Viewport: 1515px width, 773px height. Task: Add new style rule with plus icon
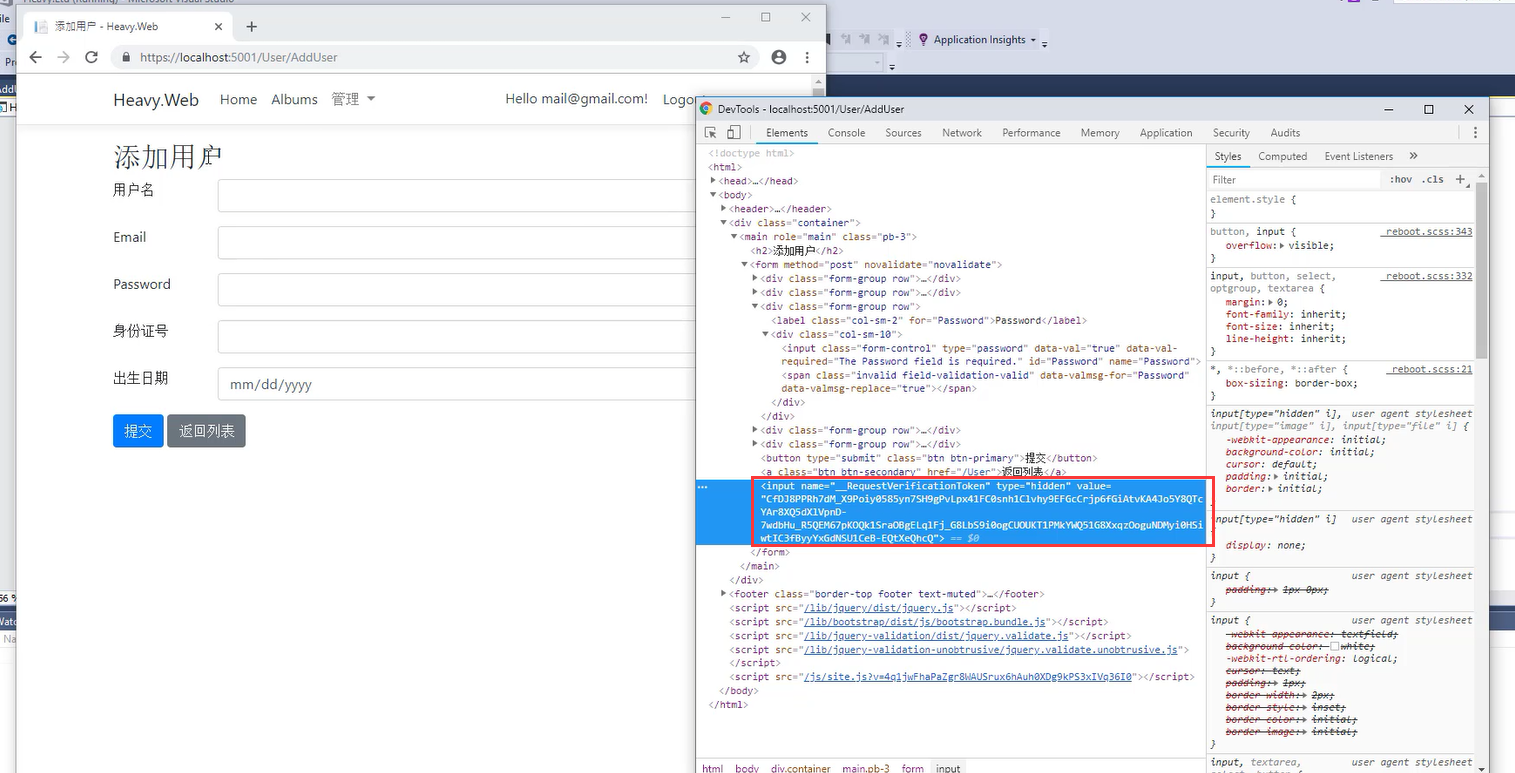point(1460,179)
